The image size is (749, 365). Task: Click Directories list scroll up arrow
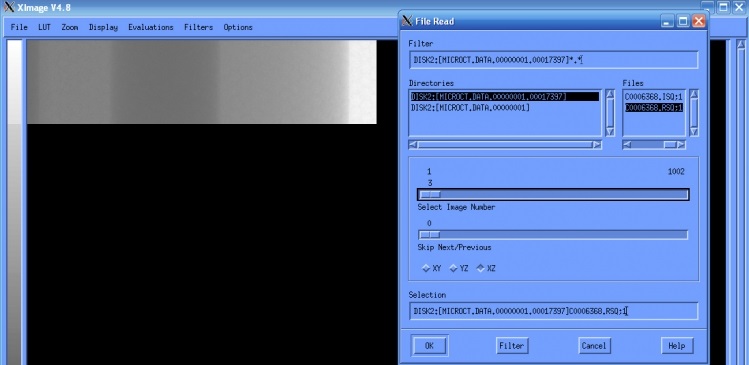tap(610, 94)
